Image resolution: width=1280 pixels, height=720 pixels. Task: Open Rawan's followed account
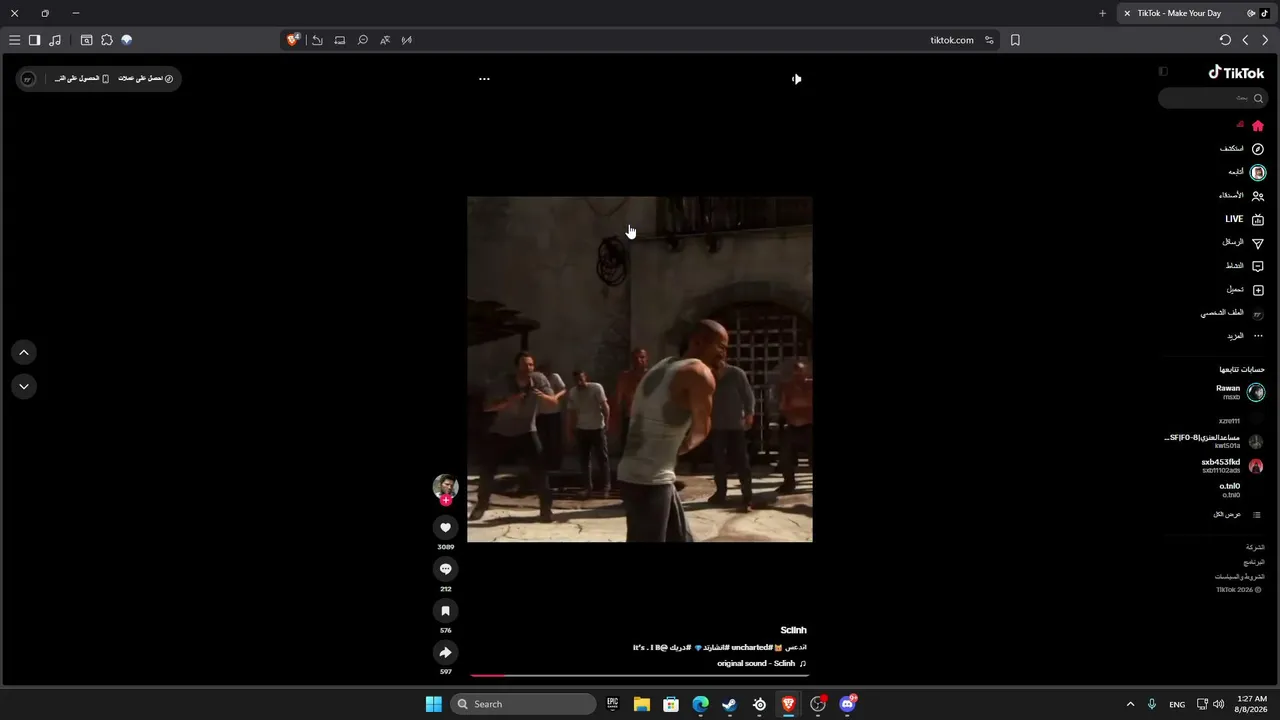pos(1240,392)
